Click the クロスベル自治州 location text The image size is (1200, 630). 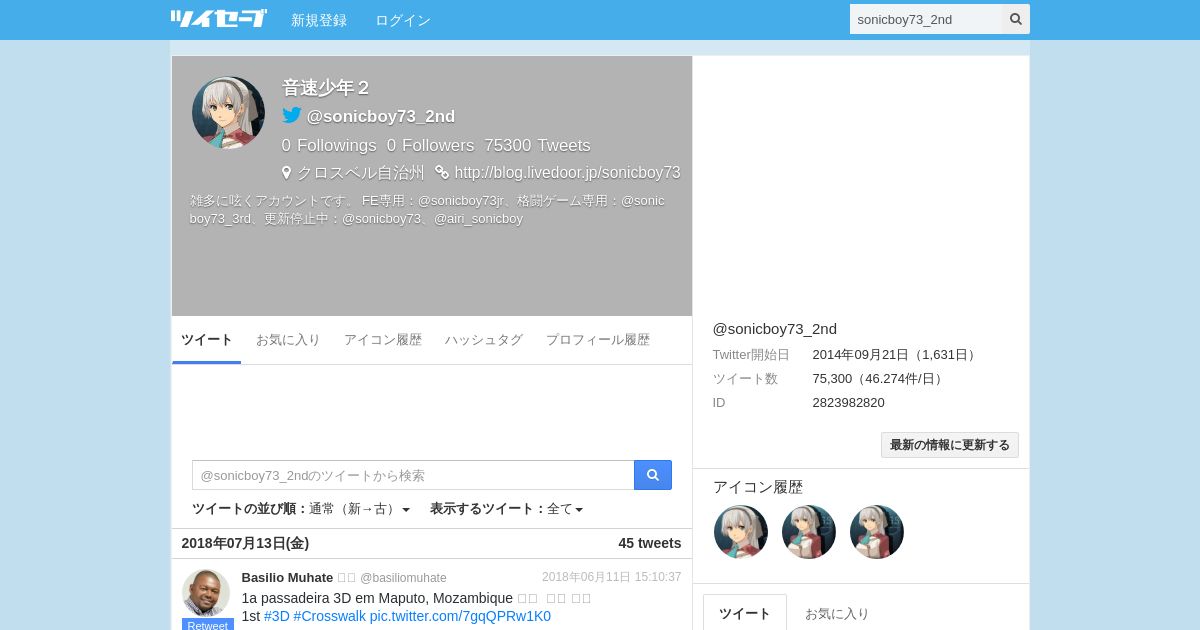click(x=360, y=172)
